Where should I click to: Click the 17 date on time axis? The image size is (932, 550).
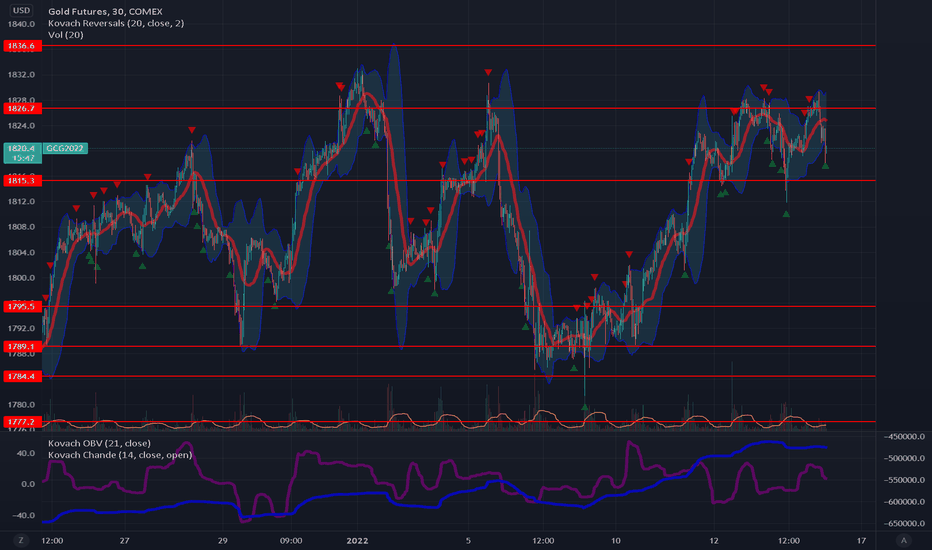861,540
